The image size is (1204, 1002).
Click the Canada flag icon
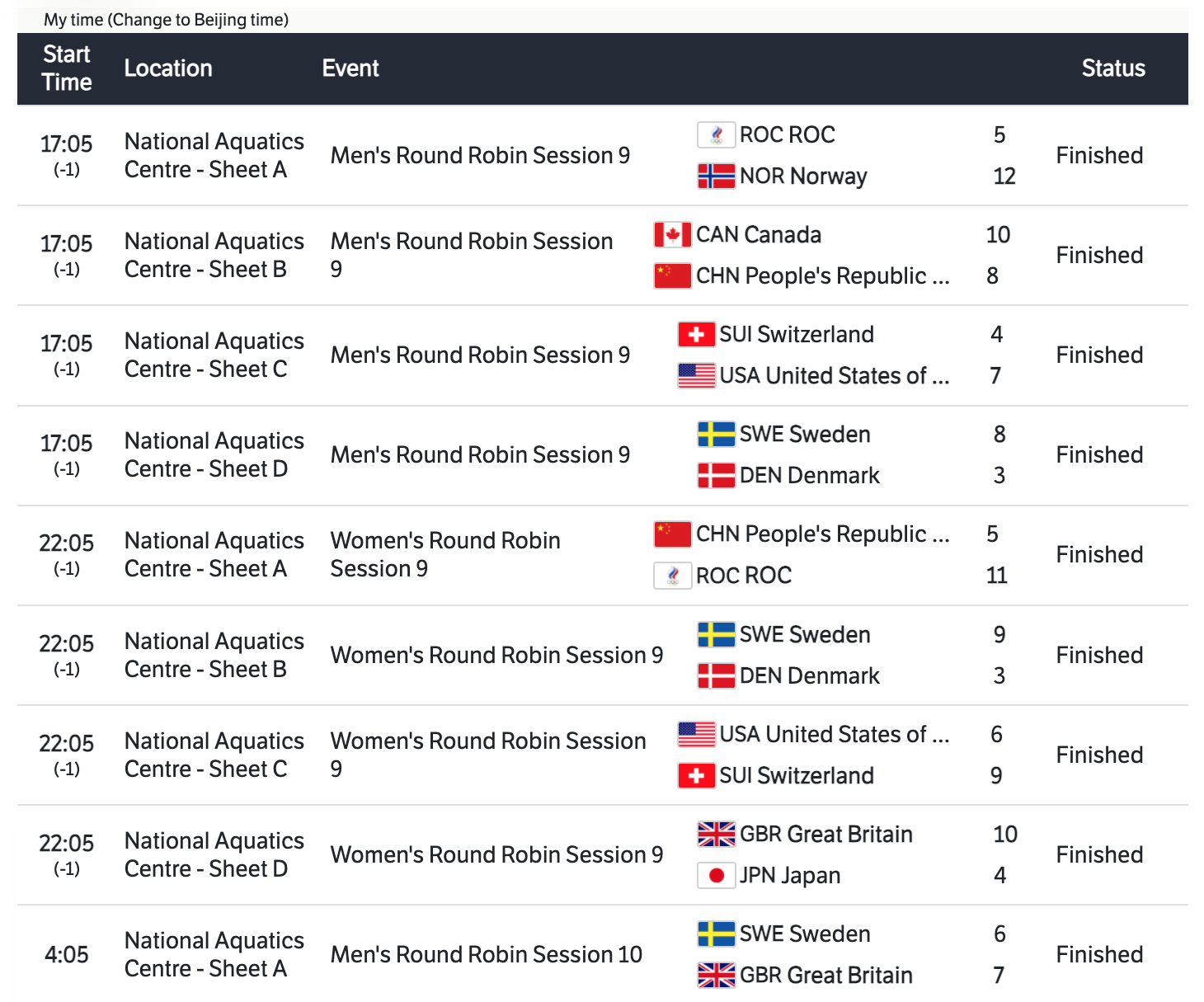tap(672, 235)
